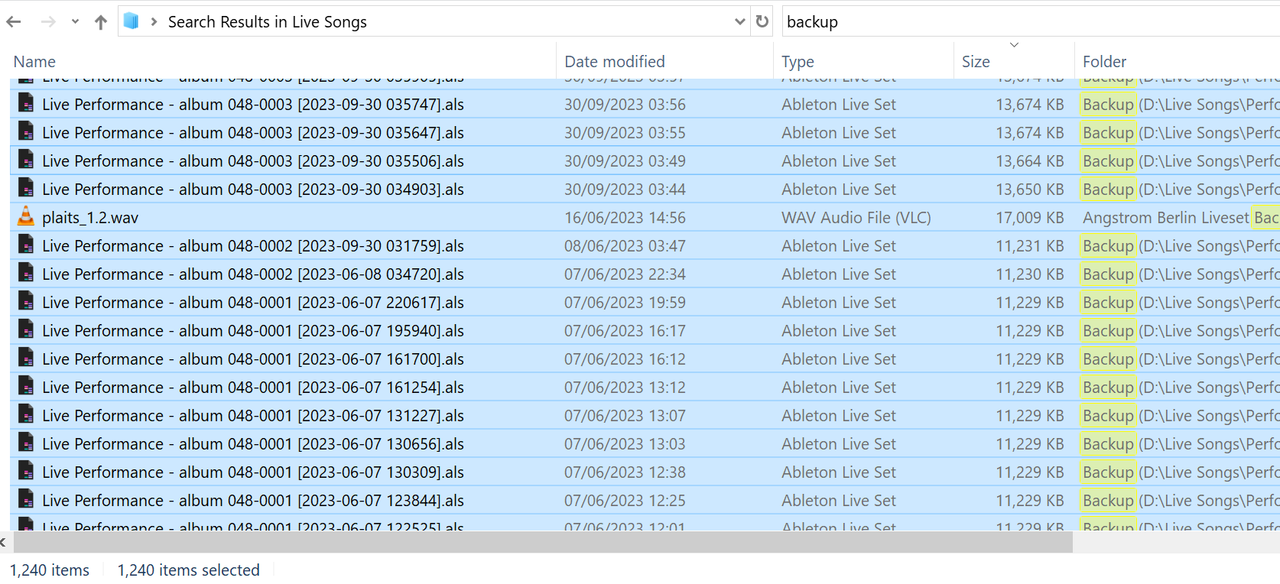Expand the address bar breadcrumb chevron

click(x=154, y=21)
